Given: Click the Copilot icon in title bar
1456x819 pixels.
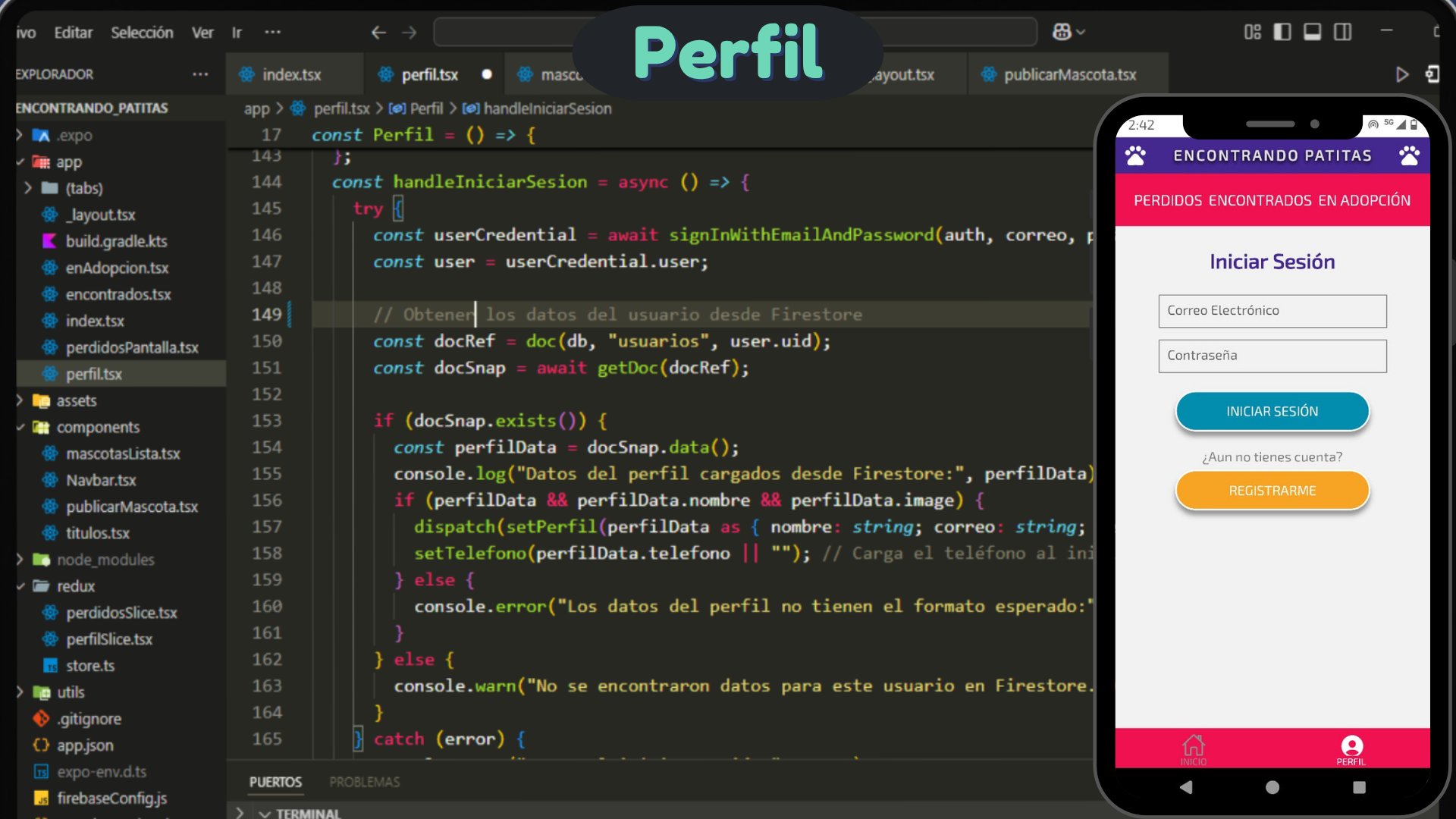Looking at the screenshot, I should tap(1062, 32).
